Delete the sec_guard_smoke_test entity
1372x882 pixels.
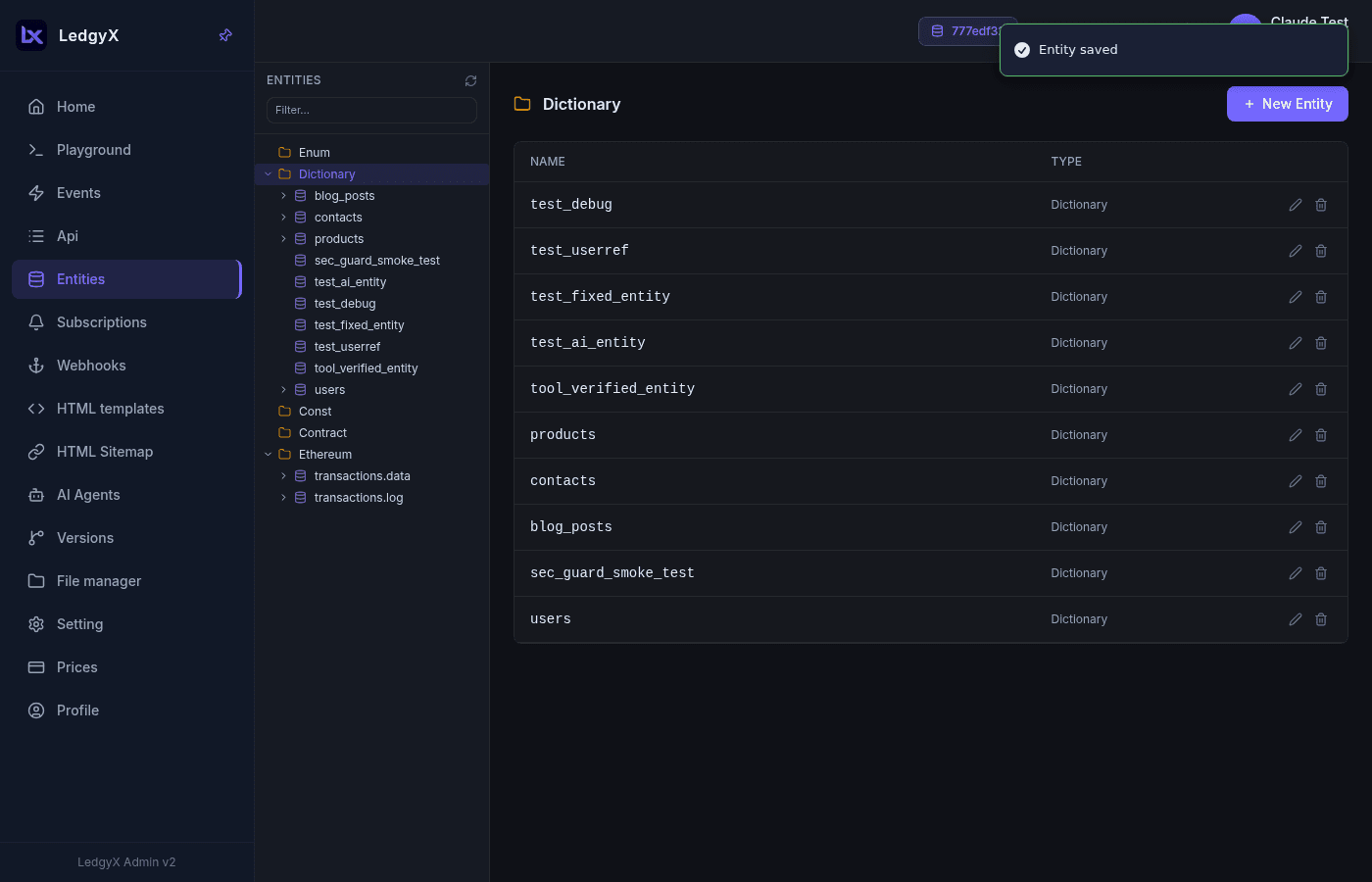[x=1321, y=573]
